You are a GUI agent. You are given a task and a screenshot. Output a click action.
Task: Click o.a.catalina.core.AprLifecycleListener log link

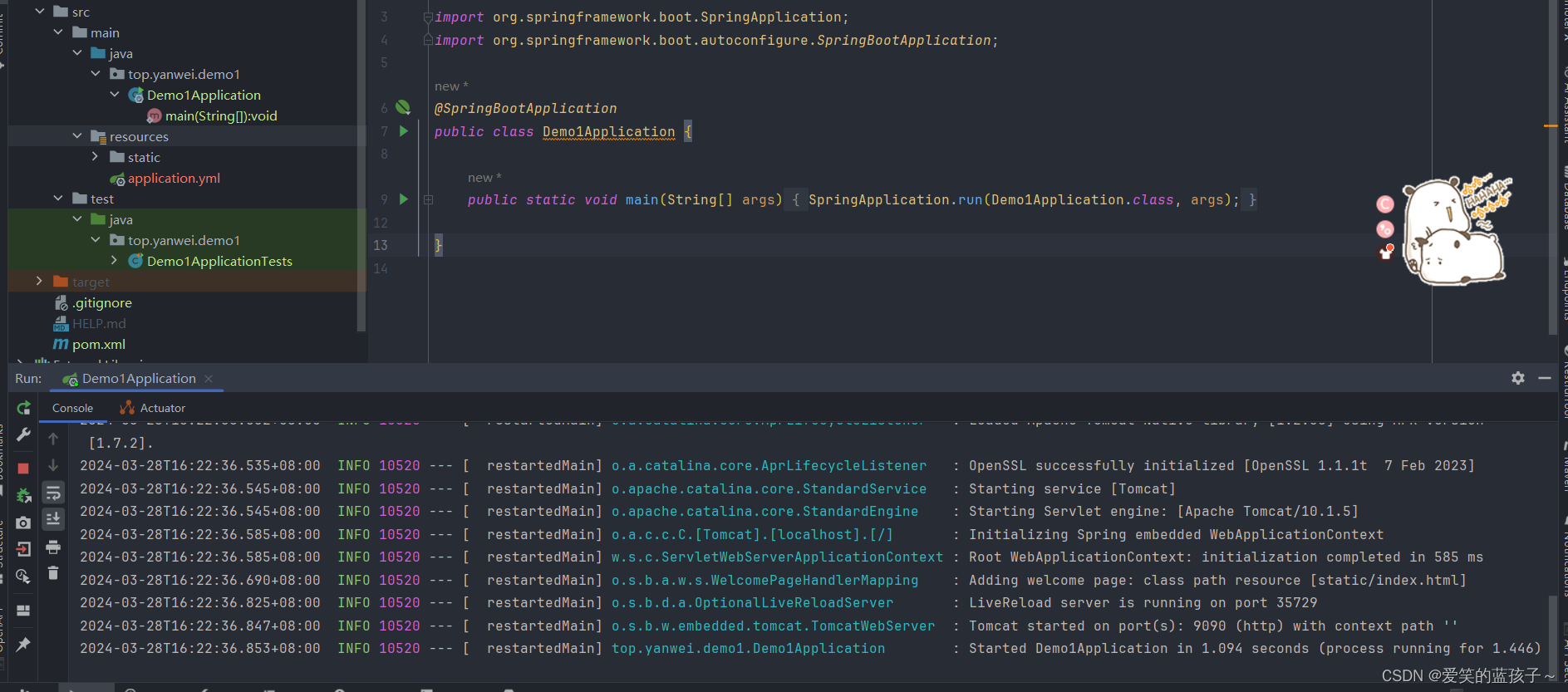pyautogui.click(x=769, y=466)
